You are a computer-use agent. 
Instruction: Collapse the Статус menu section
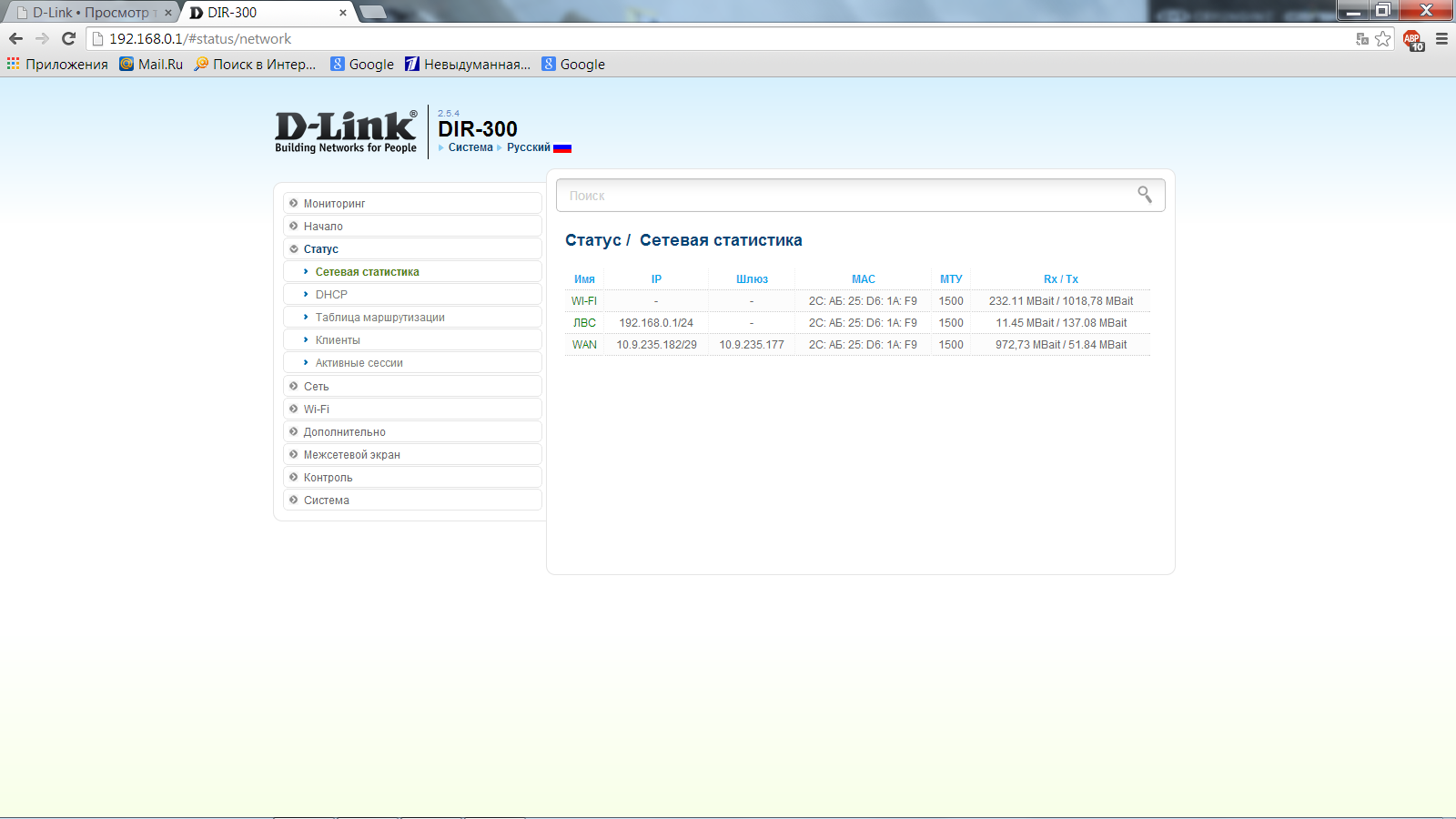(x=413, y=248)
